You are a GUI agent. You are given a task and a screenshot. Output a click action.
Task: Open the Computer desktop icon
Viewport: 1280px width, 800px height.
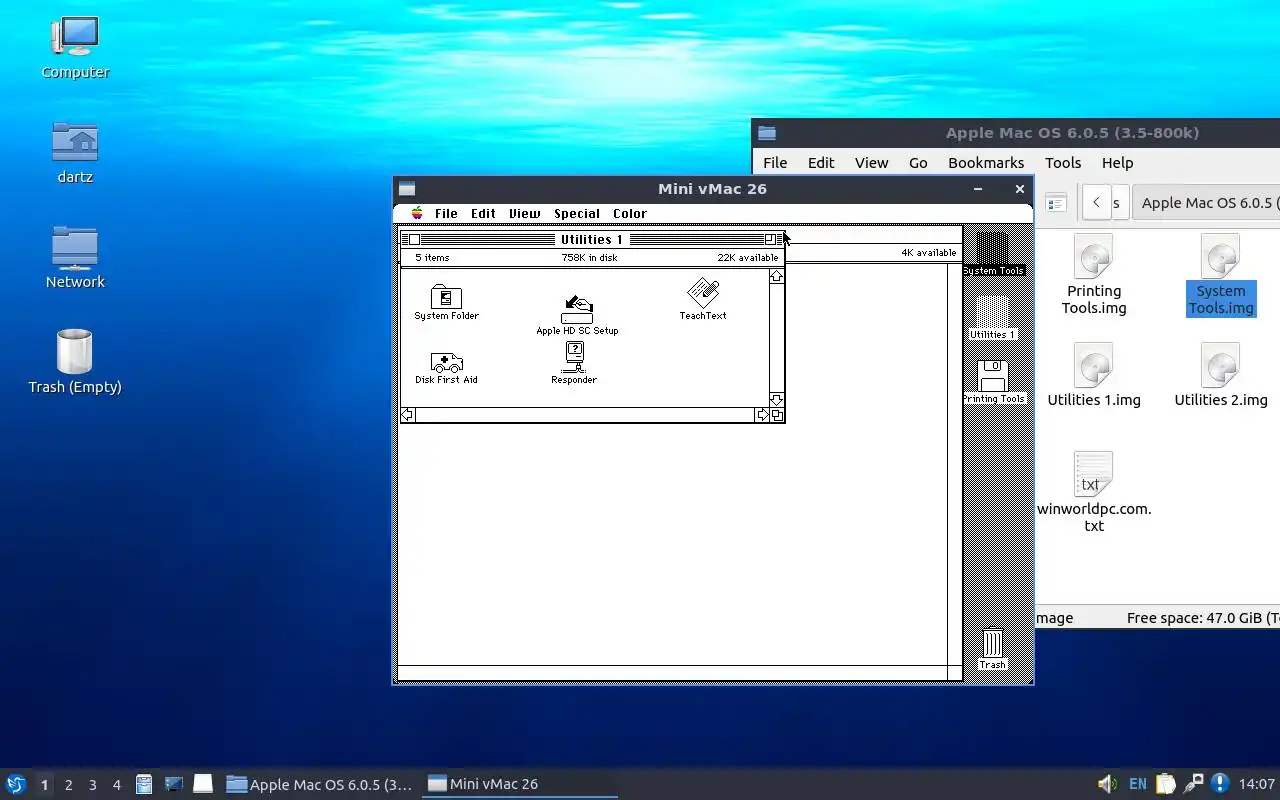click(75, 47)
